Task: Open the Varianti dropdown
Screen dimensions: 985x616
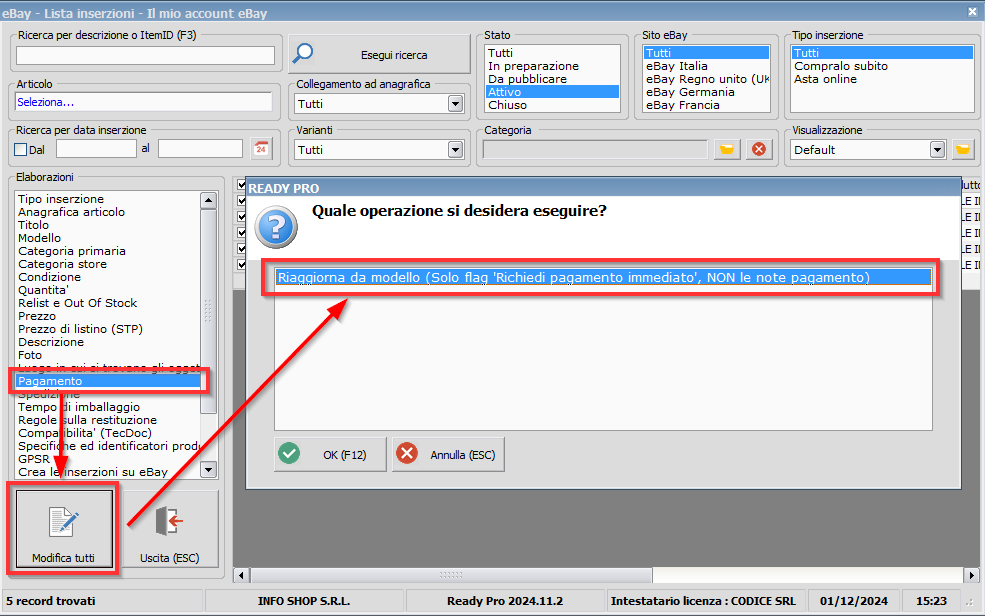Action: click(x=455, y=149)
